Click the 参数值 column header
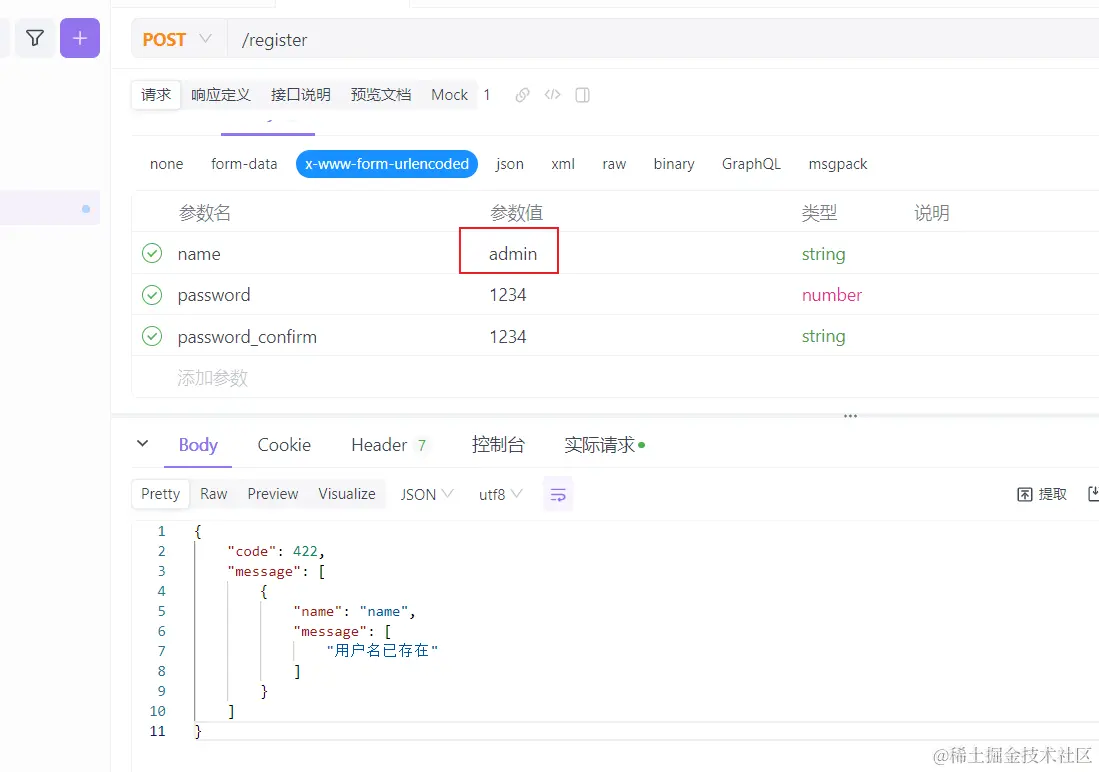Image resolution: width=1099 pixels, height=772 pixels. click(x=516, y=212)
